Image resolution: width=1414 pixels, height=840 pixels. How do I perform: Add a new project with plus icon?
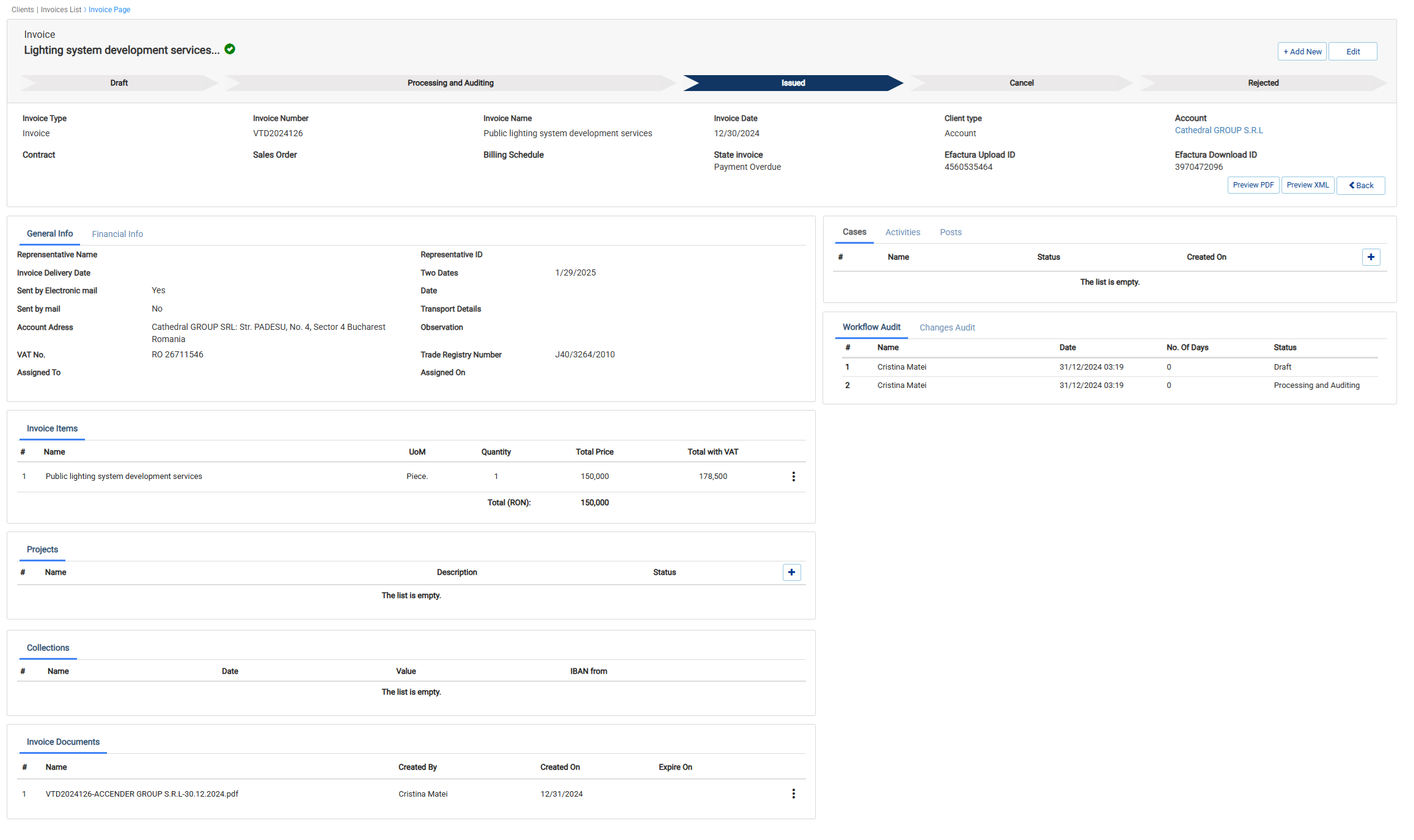(791, 572)
